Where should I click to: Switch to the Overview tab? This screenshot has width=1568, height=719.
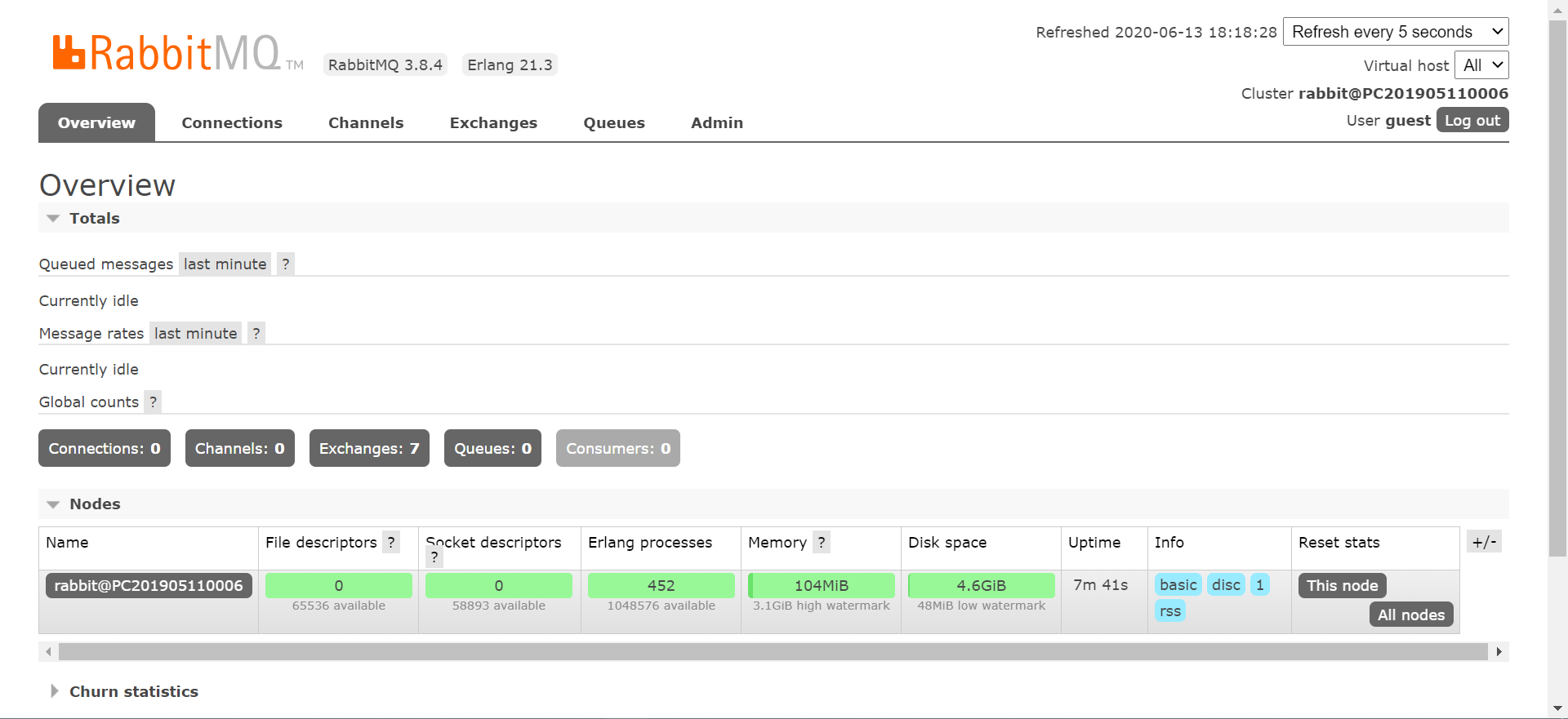point(96,122)
